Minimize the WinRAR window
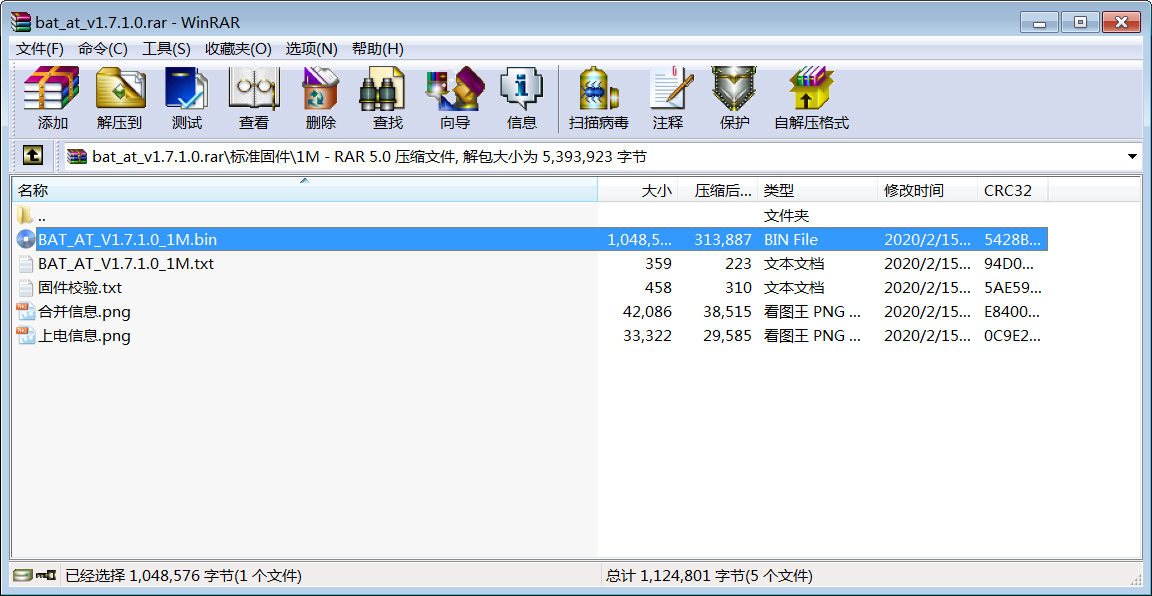 tap(1041, 22)
